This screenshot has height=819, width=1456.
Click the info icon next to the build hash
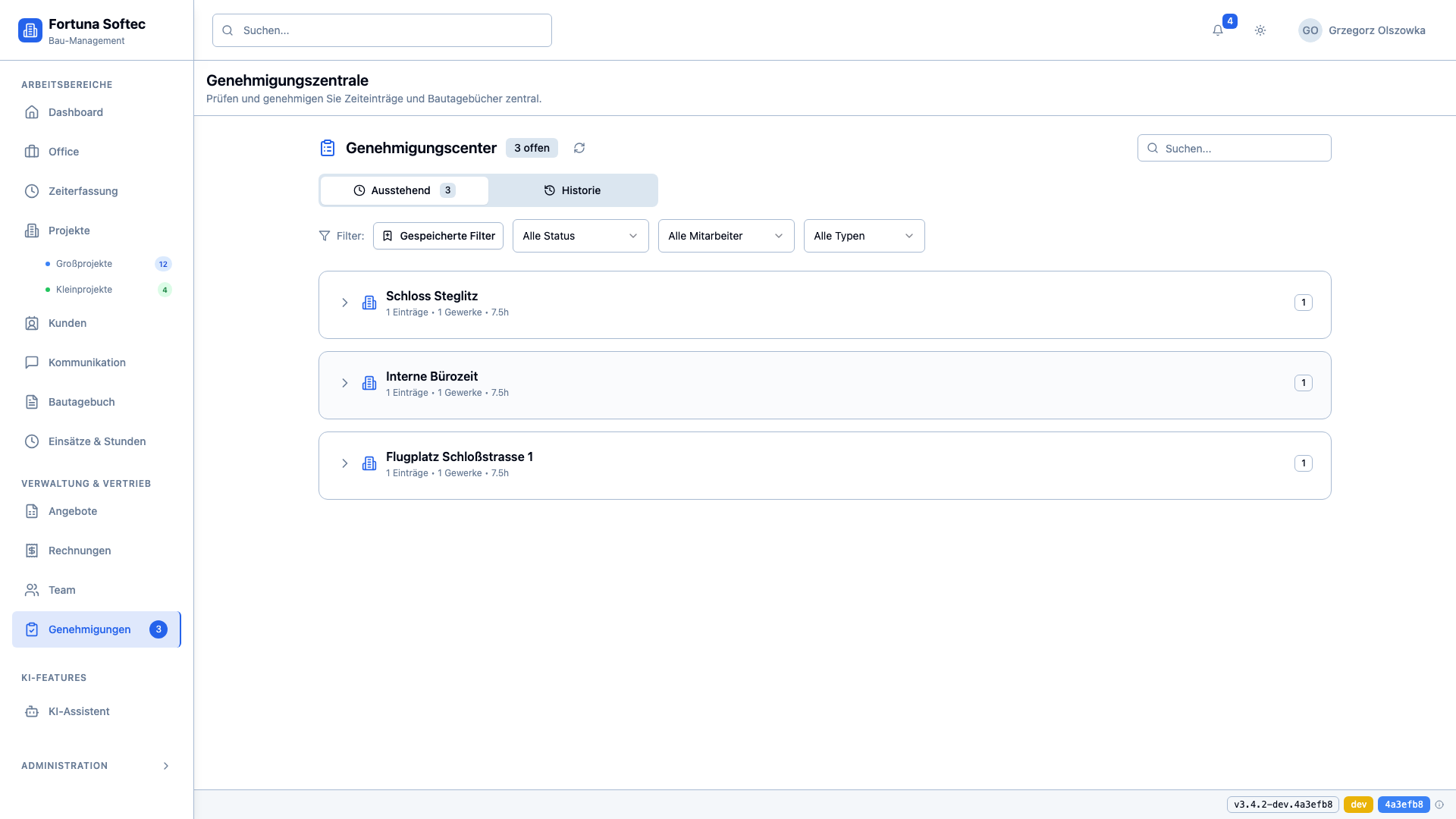click(x=1439, y=805)
